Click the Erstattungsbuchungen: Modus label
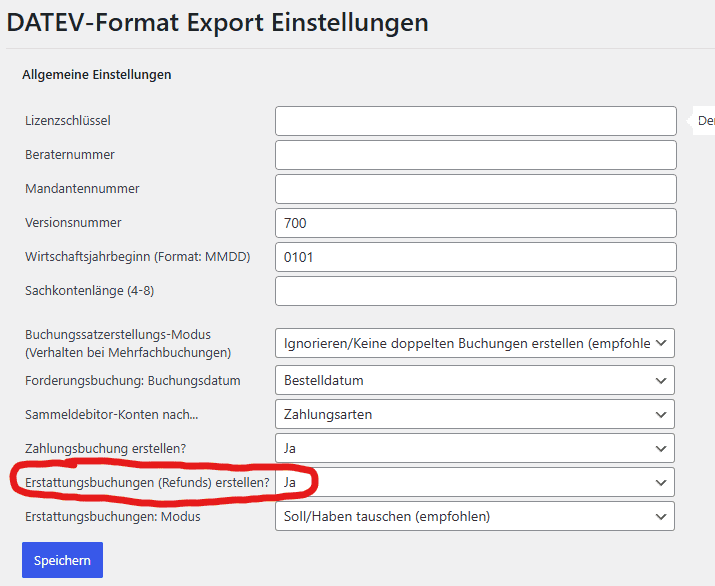The image size is (715, 586). 113,517
